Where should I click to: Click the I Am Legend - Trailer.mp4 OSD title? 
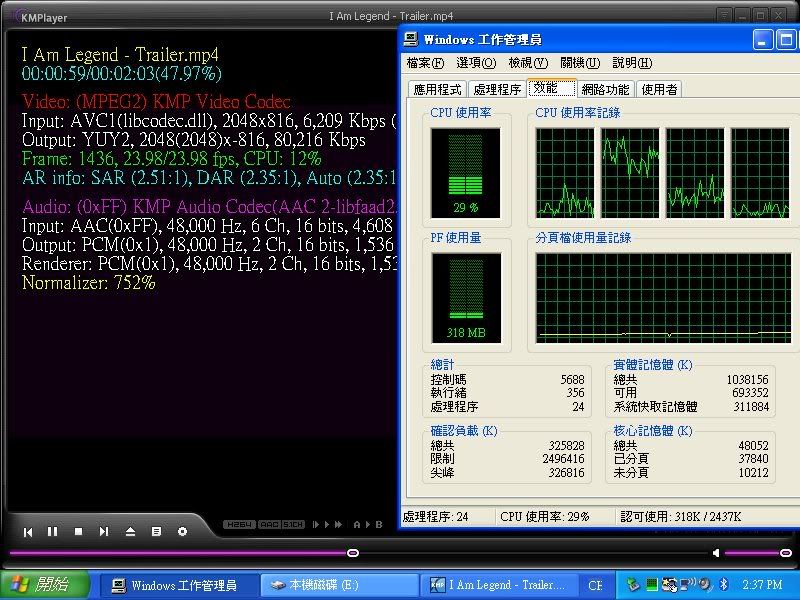click(x=120, y=54)
